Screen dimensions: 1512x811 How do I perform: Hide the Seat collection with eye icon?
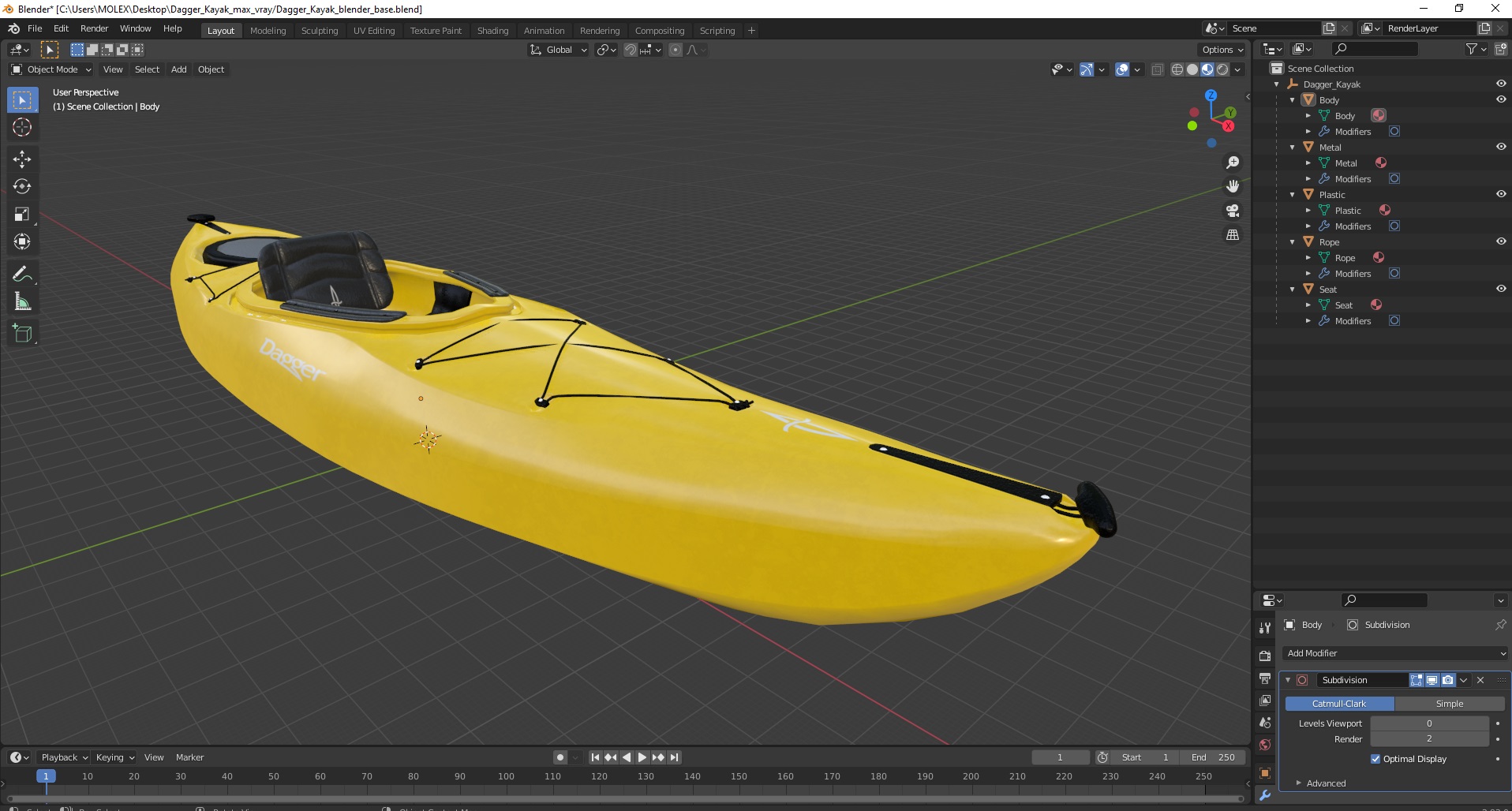tap(1501, 289)
